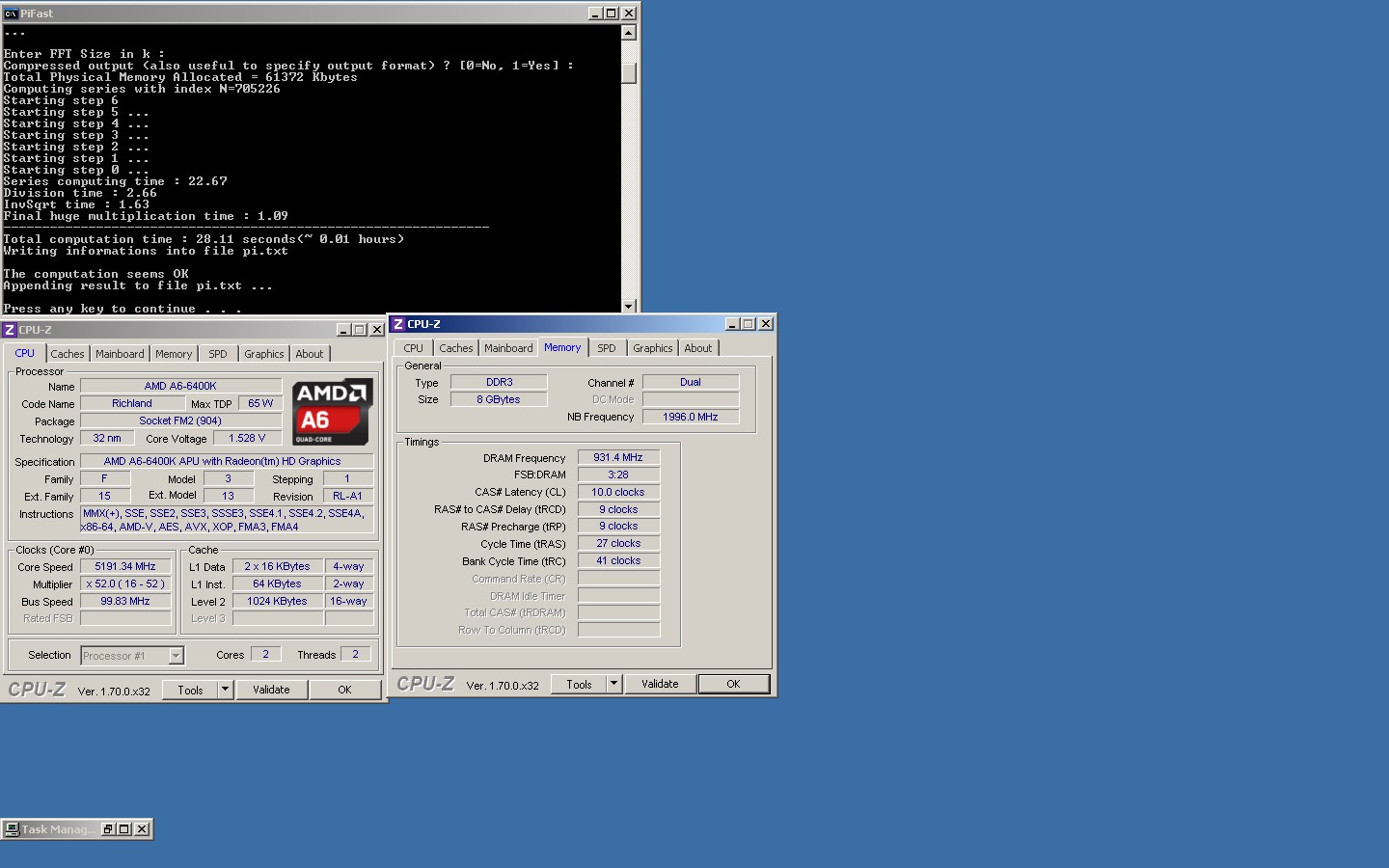
Task: Select CPU tab in left CPU-Z window
Action: 24,353
